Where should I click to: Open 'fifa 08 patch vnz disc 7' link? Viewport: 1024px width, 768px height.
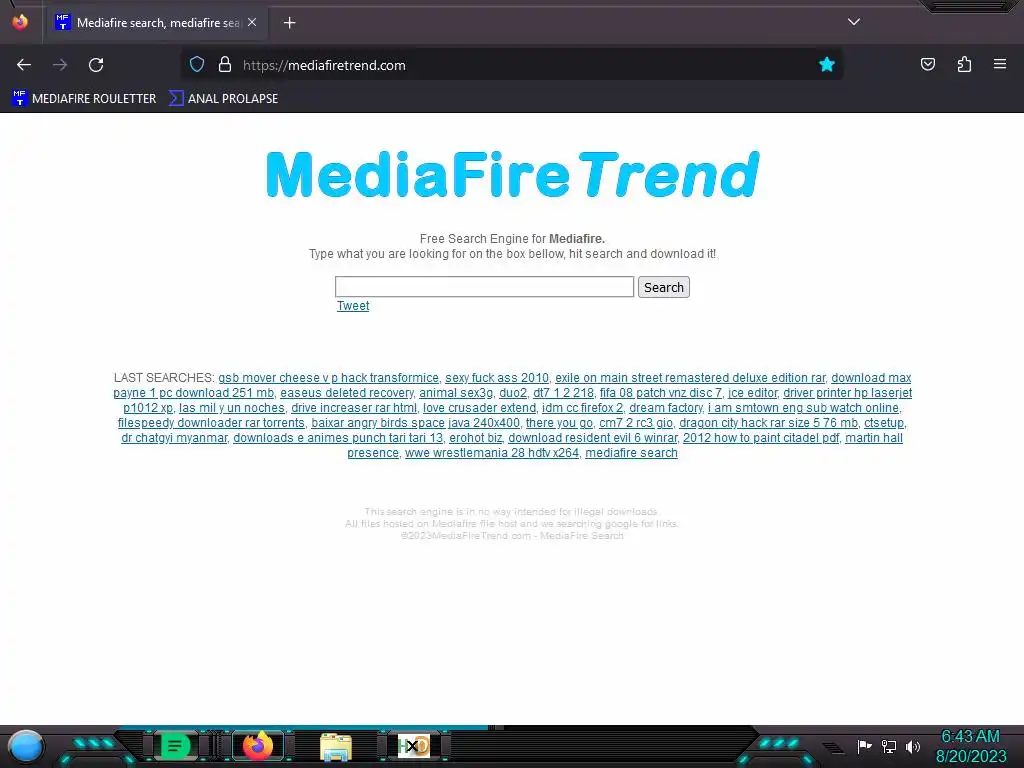point(661,392)
